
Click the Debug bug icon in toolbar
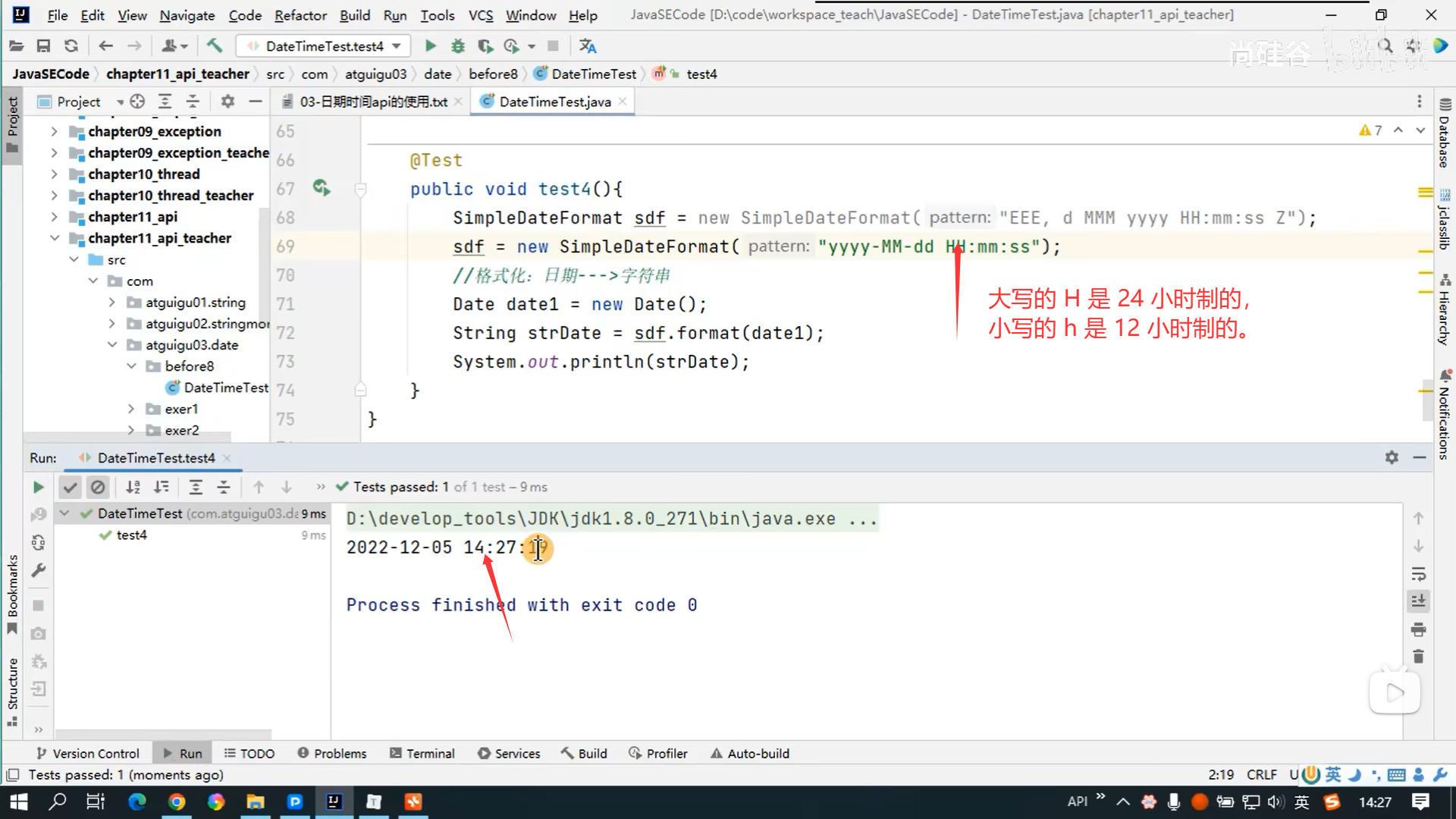point(457,46)
